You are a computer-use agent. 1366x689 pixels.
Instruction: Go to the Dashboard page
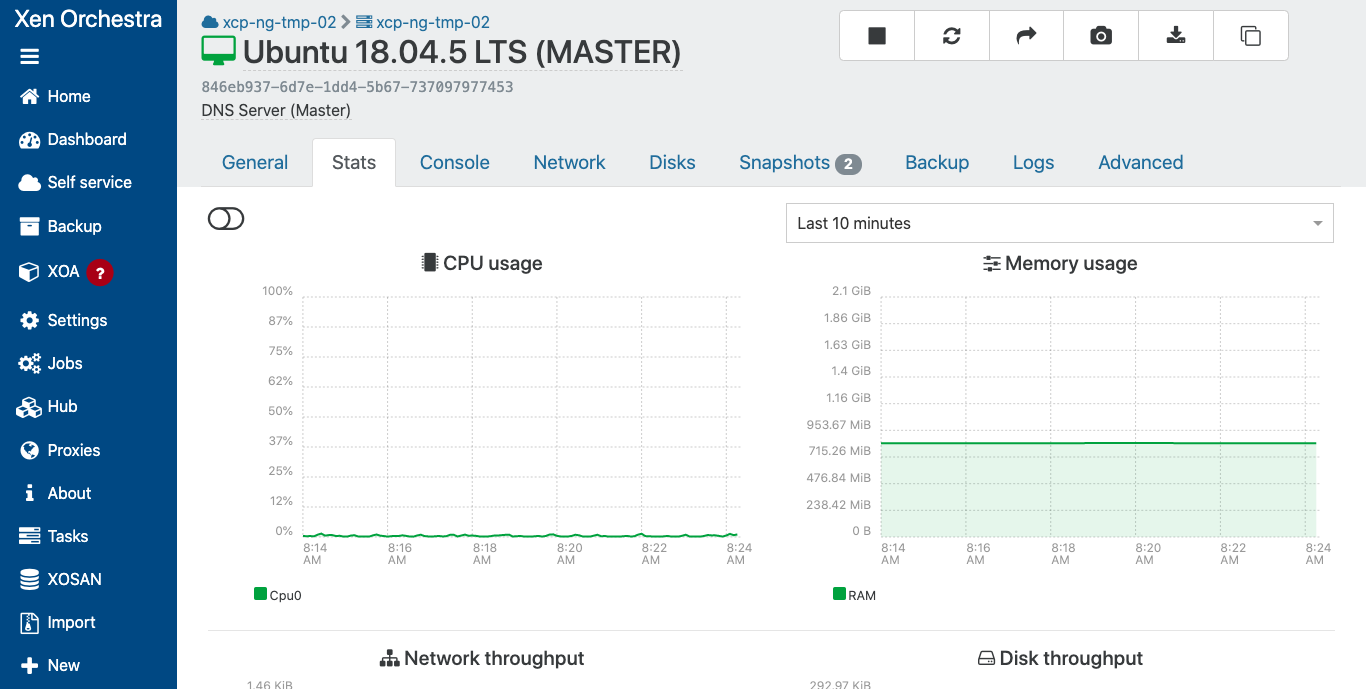[x=86, y=139]
